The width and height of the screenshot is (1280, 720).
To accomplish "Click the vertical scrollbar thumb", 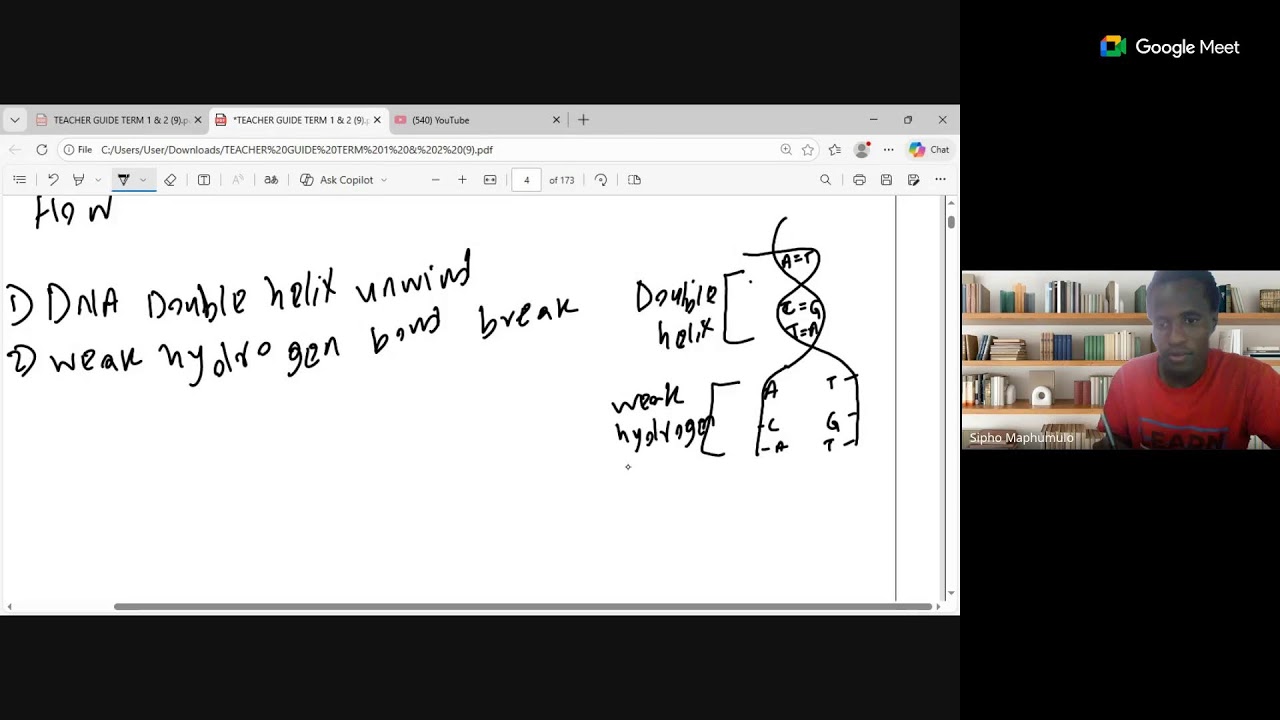I will click(x=950, y=221).
